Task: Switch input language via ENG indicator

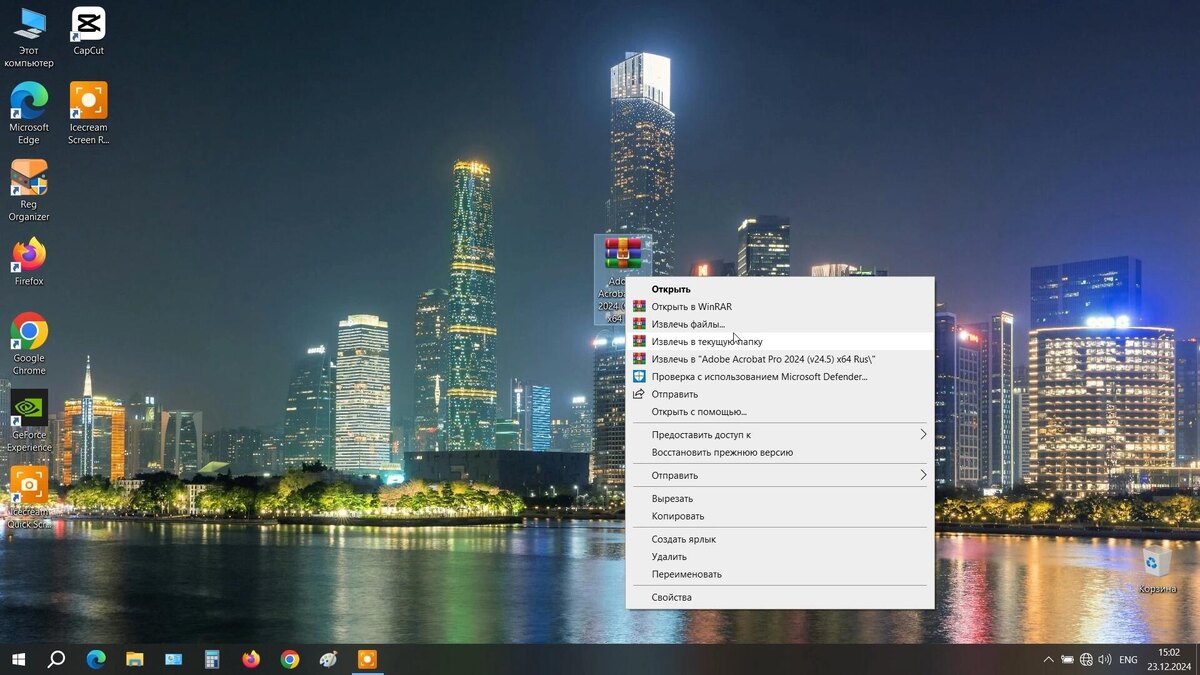Action: (x=1128, y=660)
